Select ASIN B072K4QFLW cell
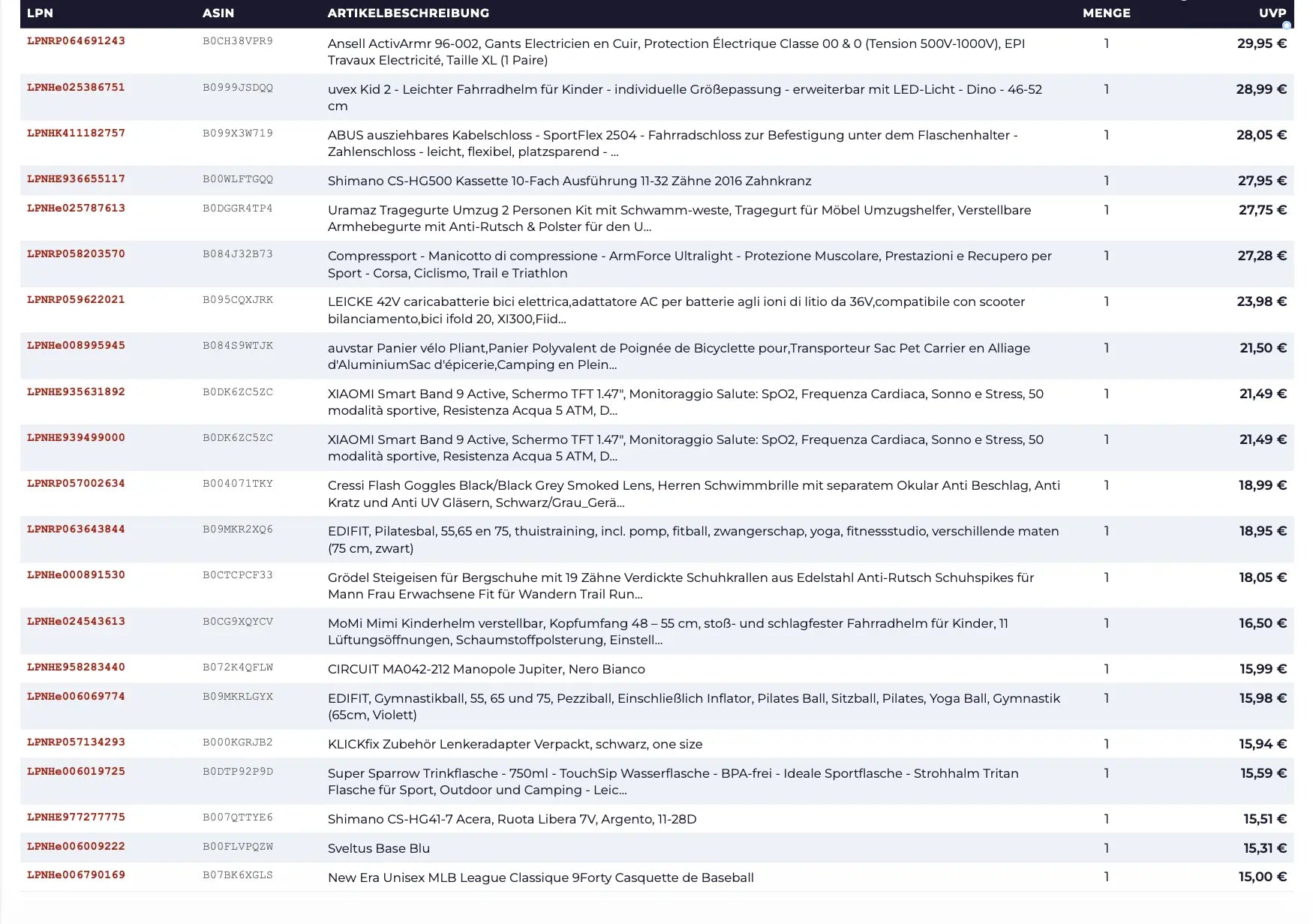1313x924 pixels. point(238,667)
